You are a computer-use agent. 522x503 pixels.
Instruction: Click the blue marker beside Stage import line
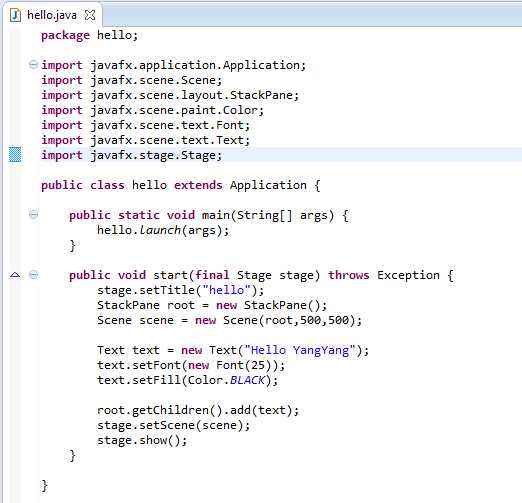pos(15,155)
